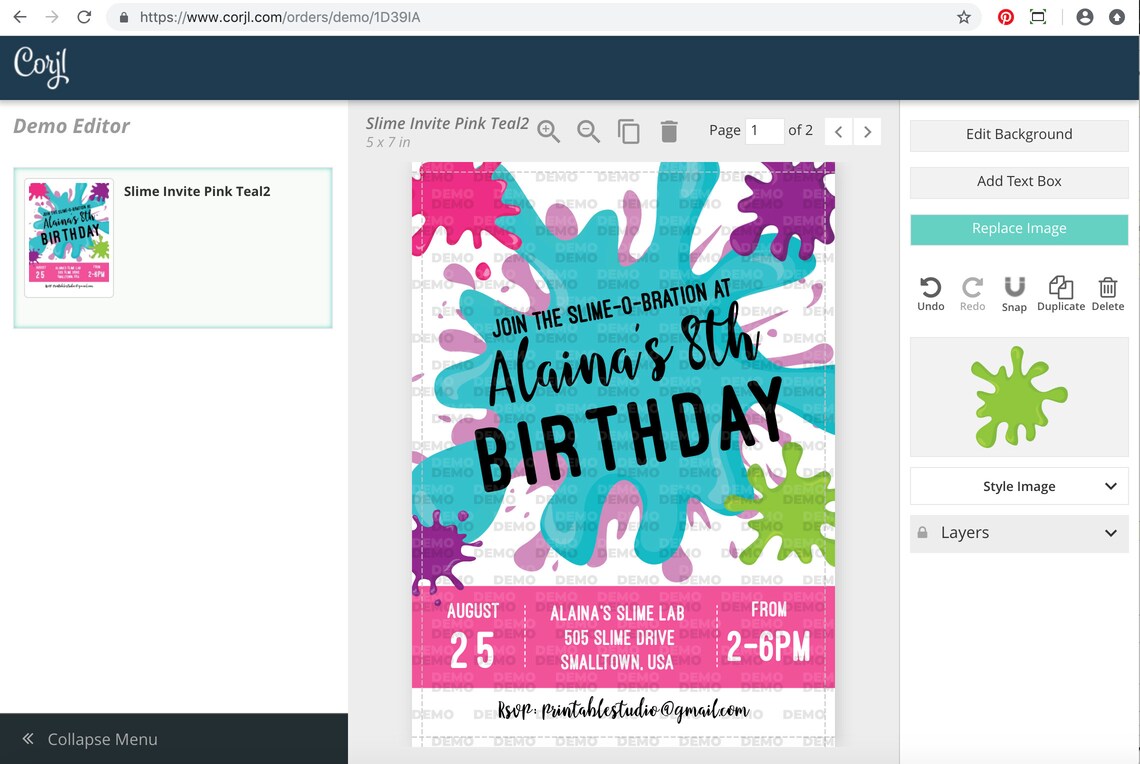Click the page number input field
The width and height of the screenshot is (1140, 764).
click(x=764, y=130)
